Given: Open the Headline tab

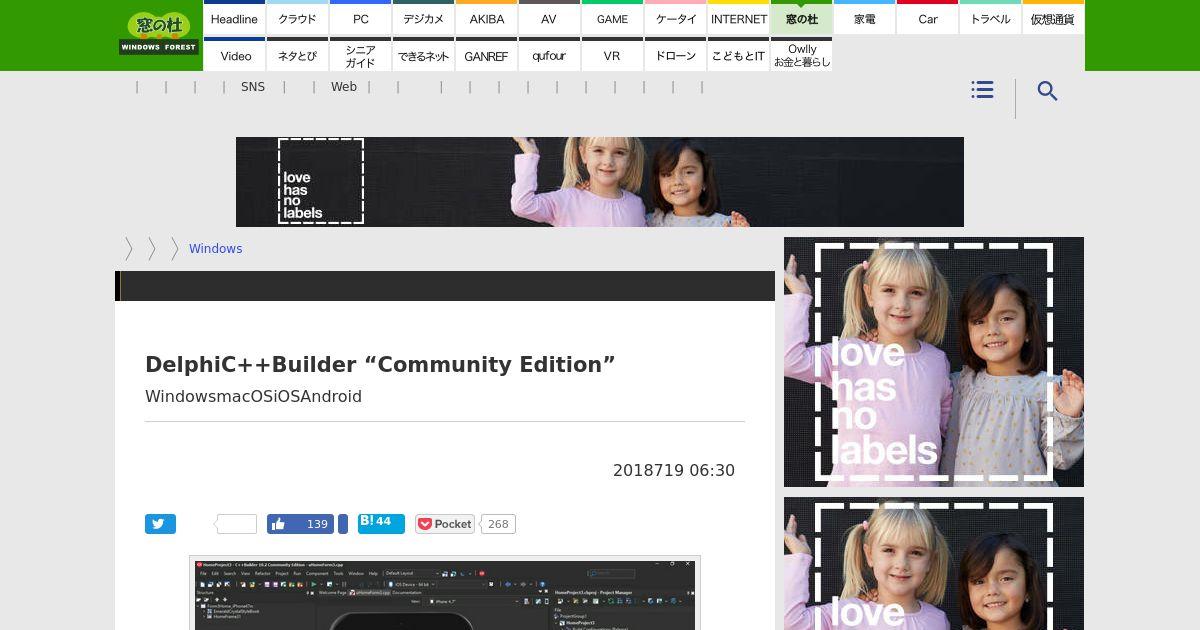Looking at the screenshot, I should [x=234, y=18].
